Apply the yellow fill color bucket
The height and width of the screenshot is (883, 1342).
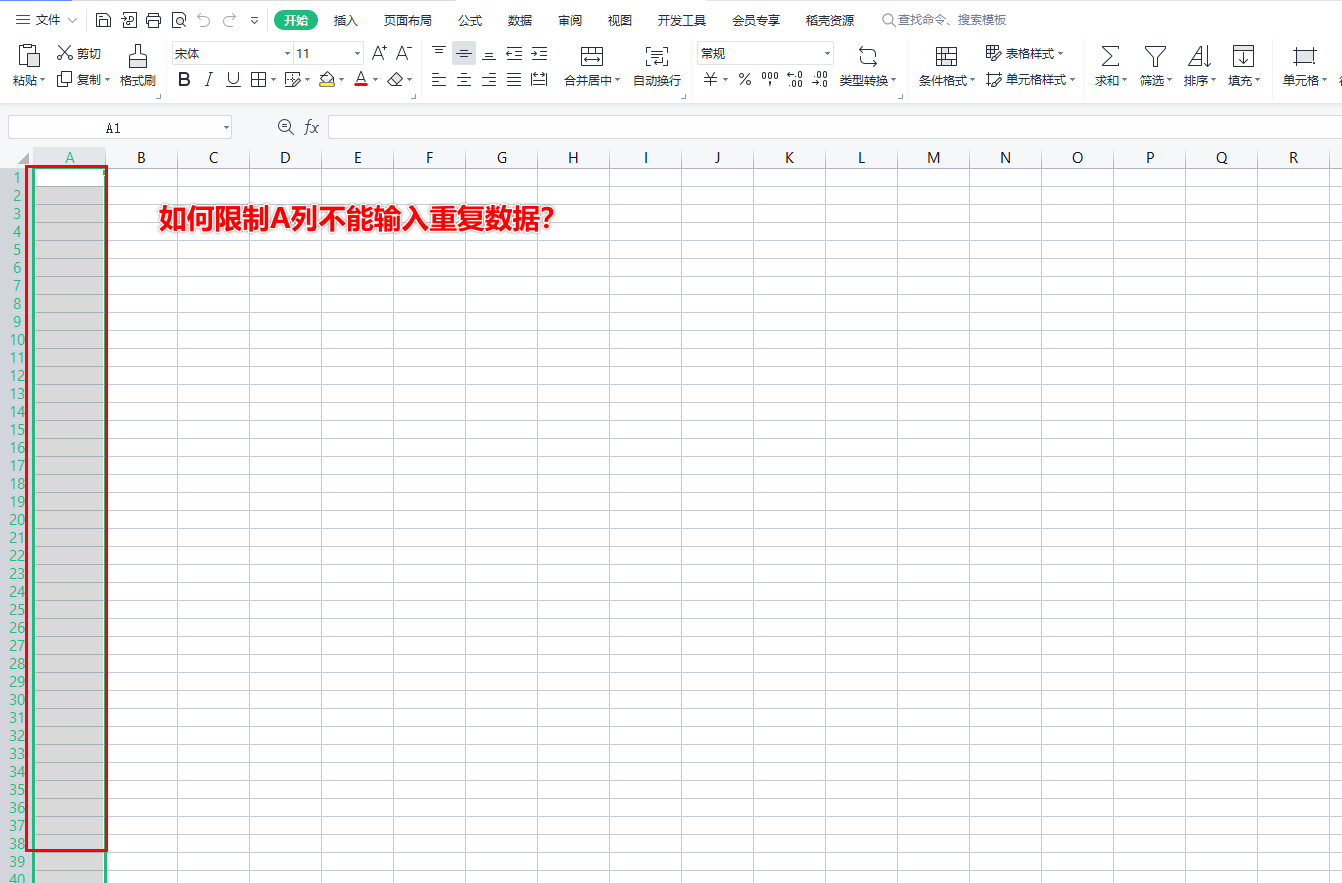pos(327,80)
